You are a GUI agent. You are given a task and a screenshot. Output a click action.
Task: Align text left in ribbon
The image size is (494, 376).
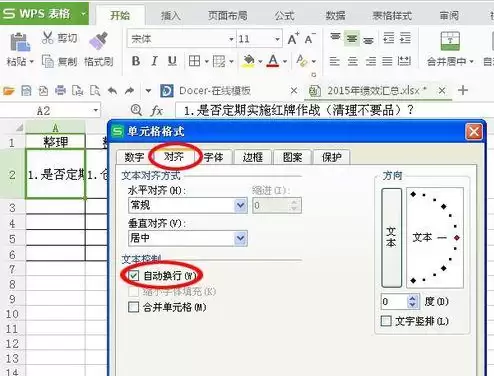(x=335, y=61)
